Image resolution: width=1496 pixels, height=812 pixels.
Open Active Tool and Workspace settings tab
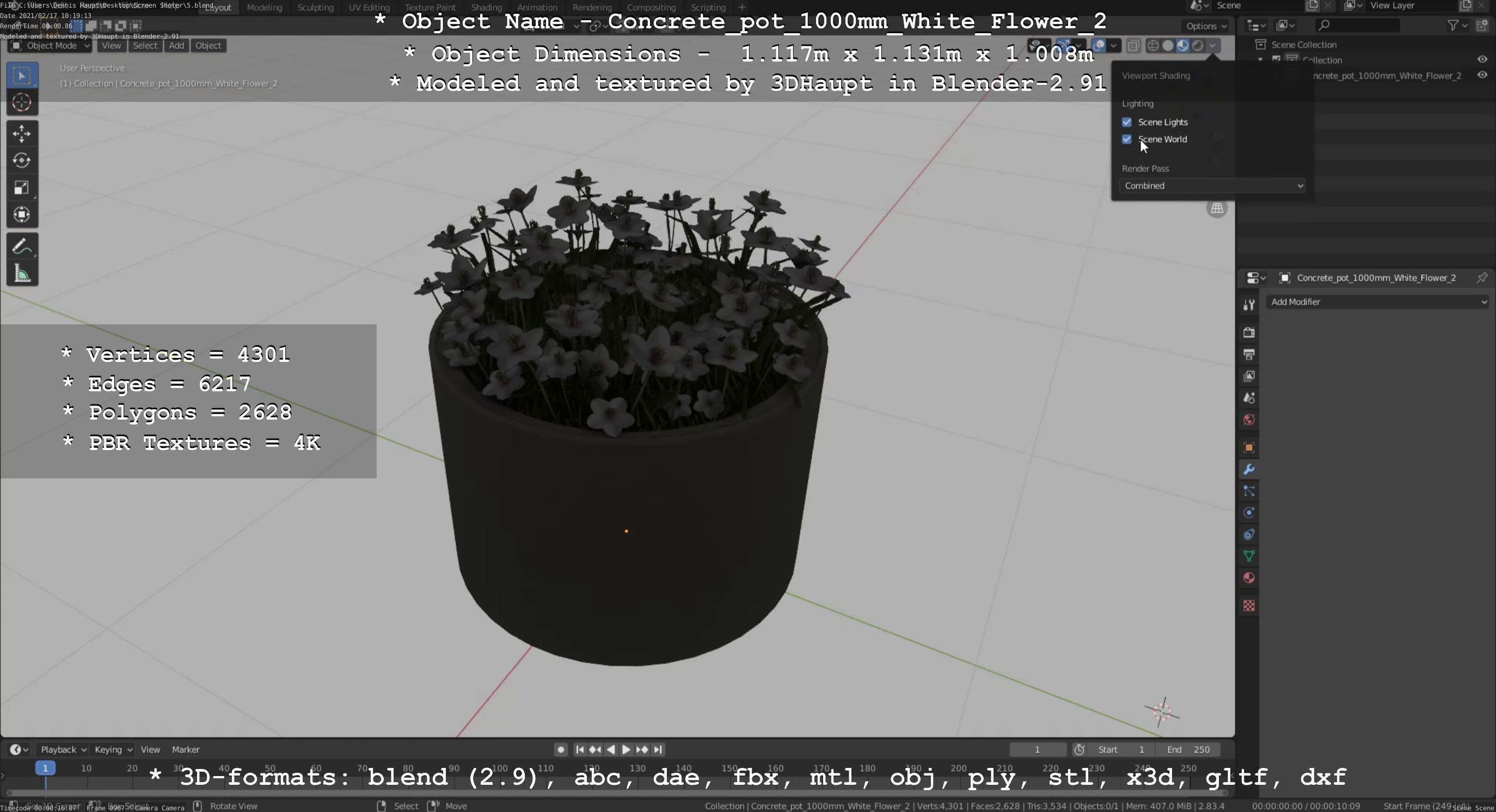point(1249,305)
